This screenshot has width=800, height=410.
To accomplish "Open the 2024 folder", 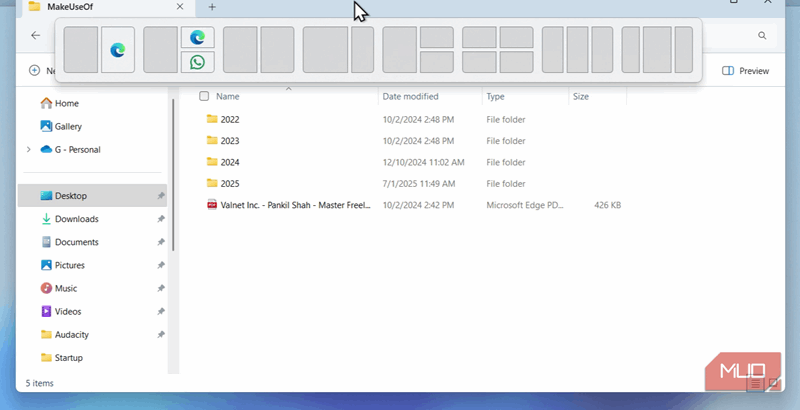I will pos(230,162).
